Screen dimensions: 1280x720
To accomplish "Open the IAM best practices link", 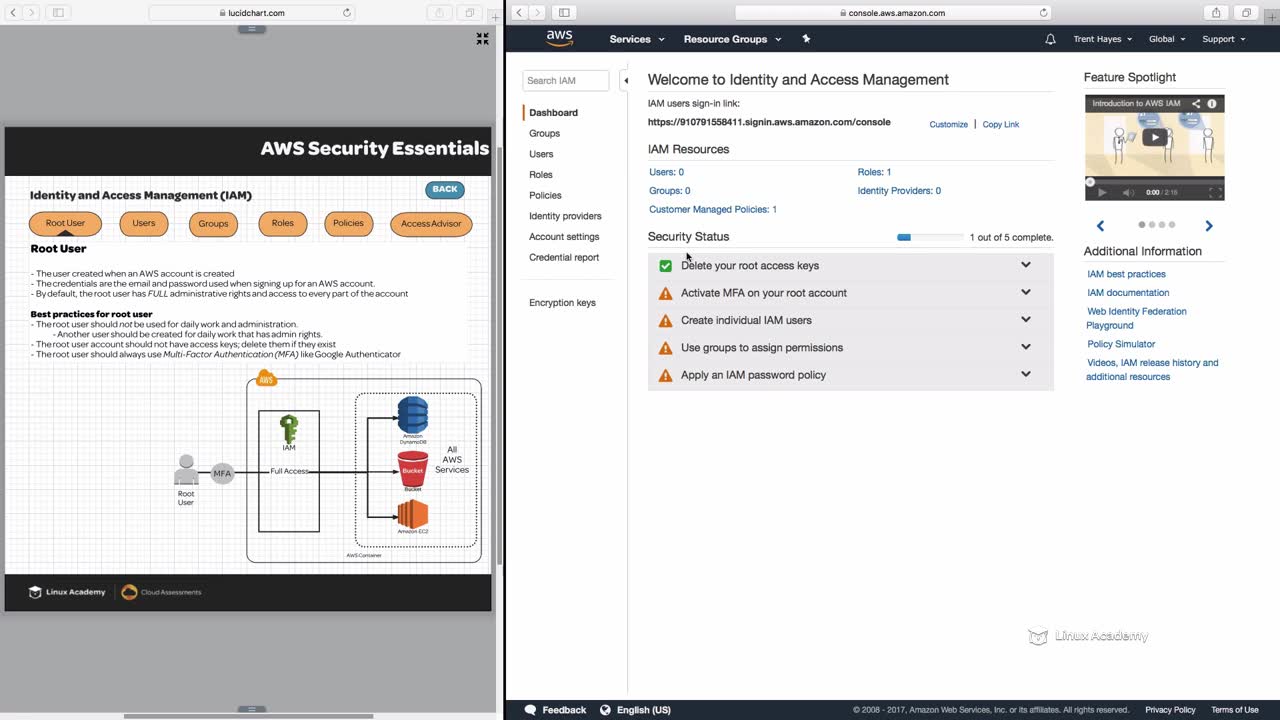I will click(x=1126, y=274).
